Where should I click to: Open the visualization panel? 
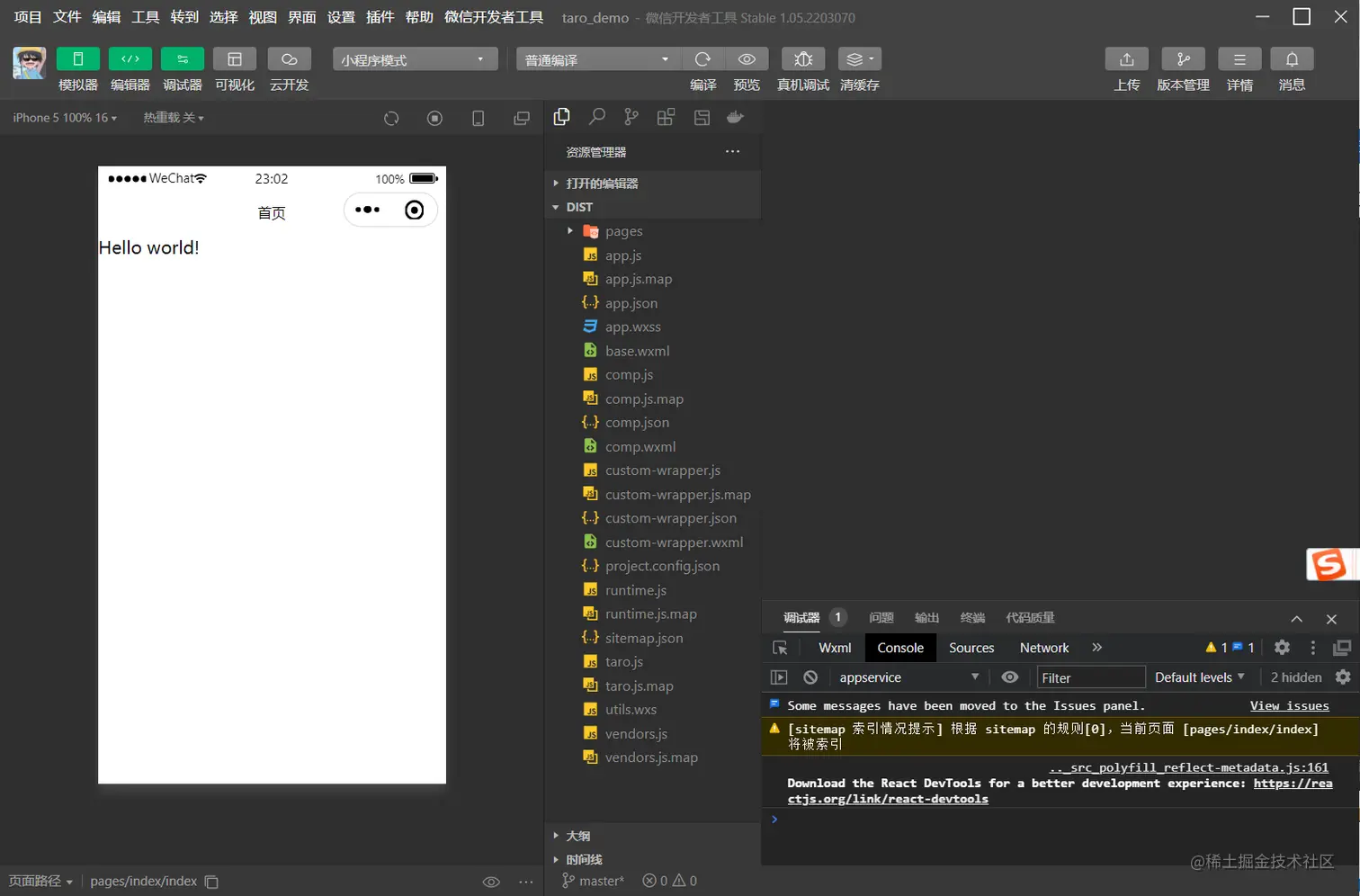(235, 59)
